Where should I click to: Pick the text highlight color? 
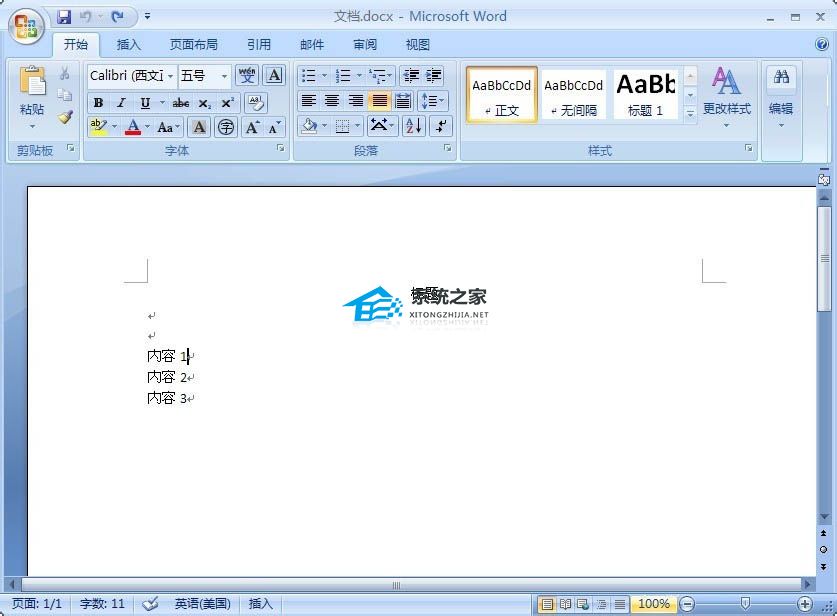pyautogui.click(x=98, y=127)
